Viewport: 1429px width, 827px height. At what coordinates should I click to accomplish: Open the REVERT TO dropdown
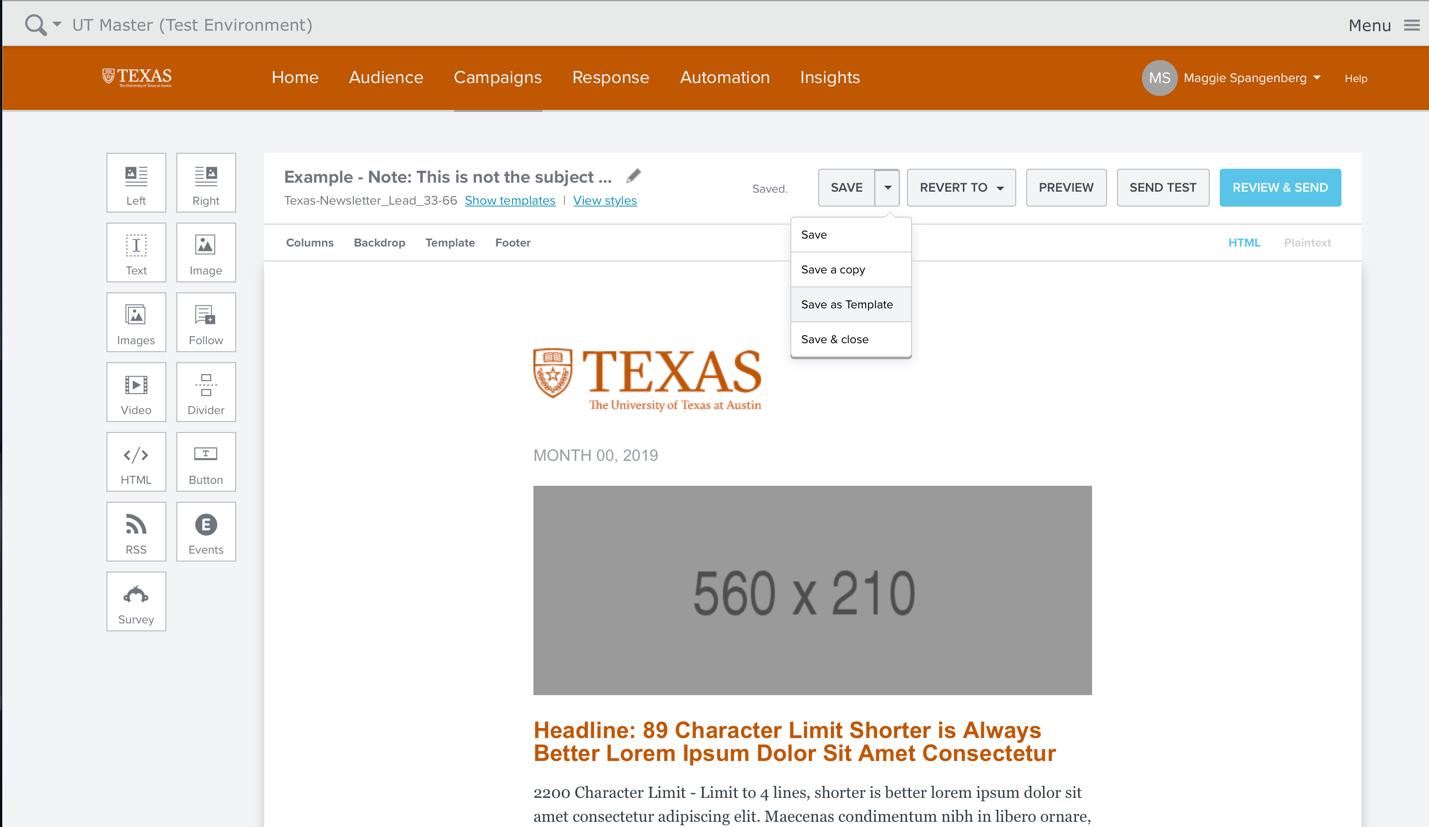click(x=961, y=187)
